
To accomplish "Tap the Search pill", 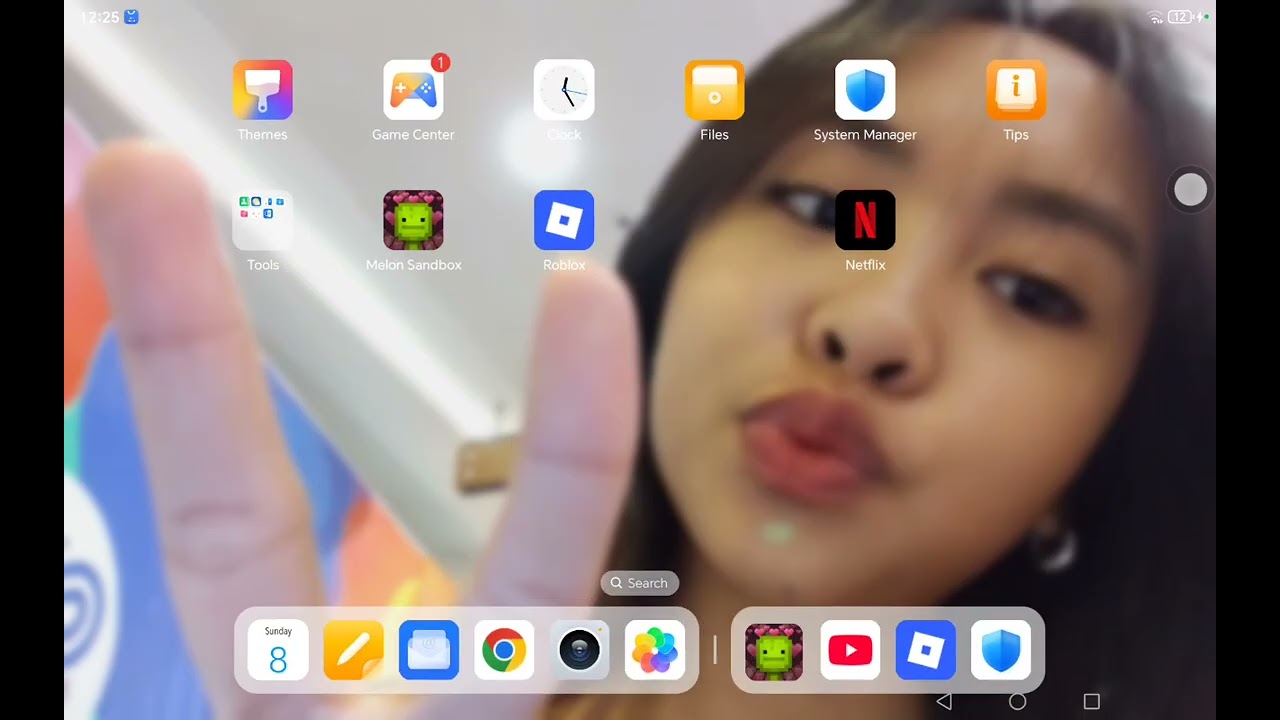I will [x=640, y=583].
